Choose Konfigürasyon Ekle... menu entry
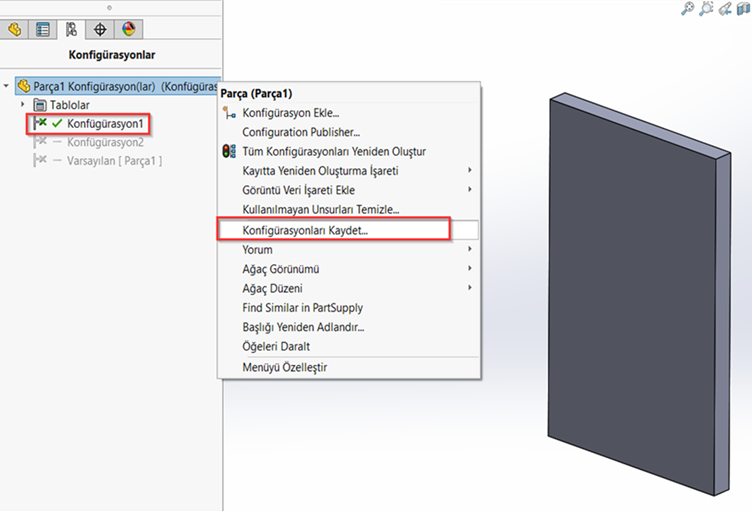The height and width of the screenshot is (511, 752). (x=290, y=113)
